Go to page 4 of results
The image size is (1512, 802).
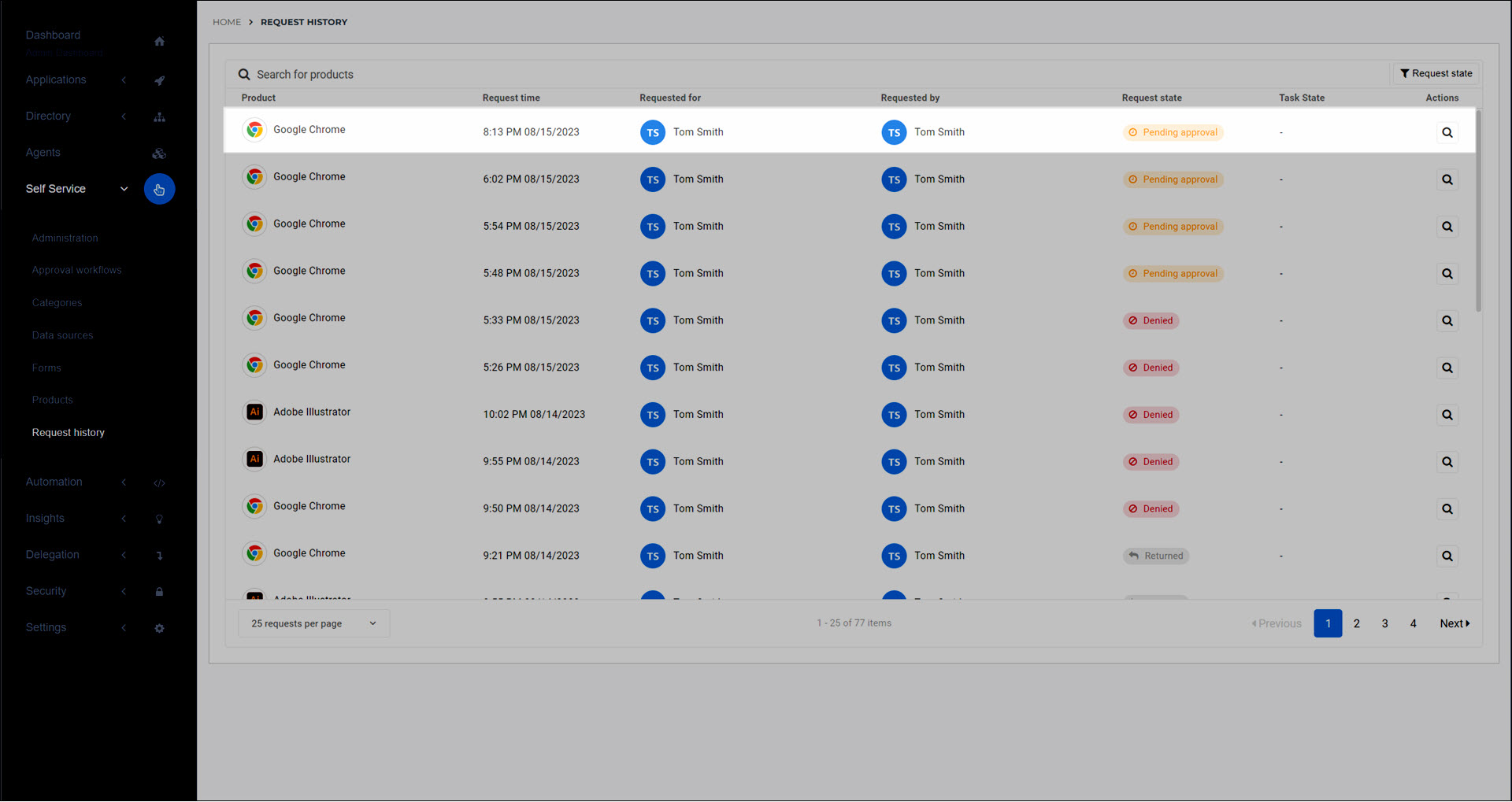point(1413,623)
